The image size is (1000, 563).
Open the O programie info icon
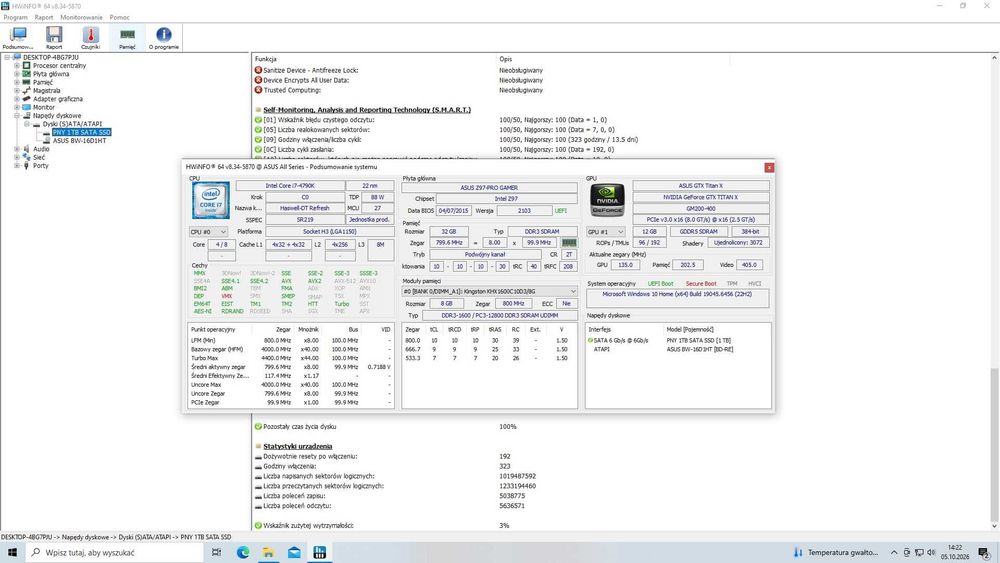(x=164, y=37)
